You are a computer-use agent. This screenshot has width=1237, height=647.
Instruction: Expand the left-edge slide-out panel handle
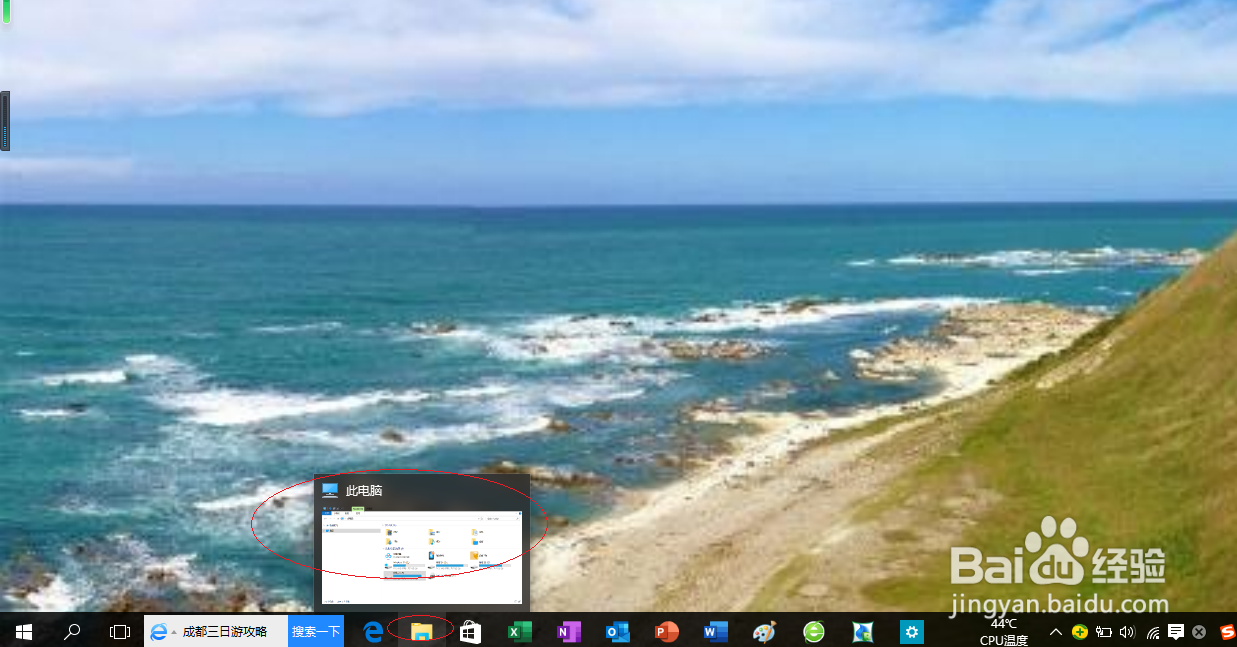tap(5, 120)
